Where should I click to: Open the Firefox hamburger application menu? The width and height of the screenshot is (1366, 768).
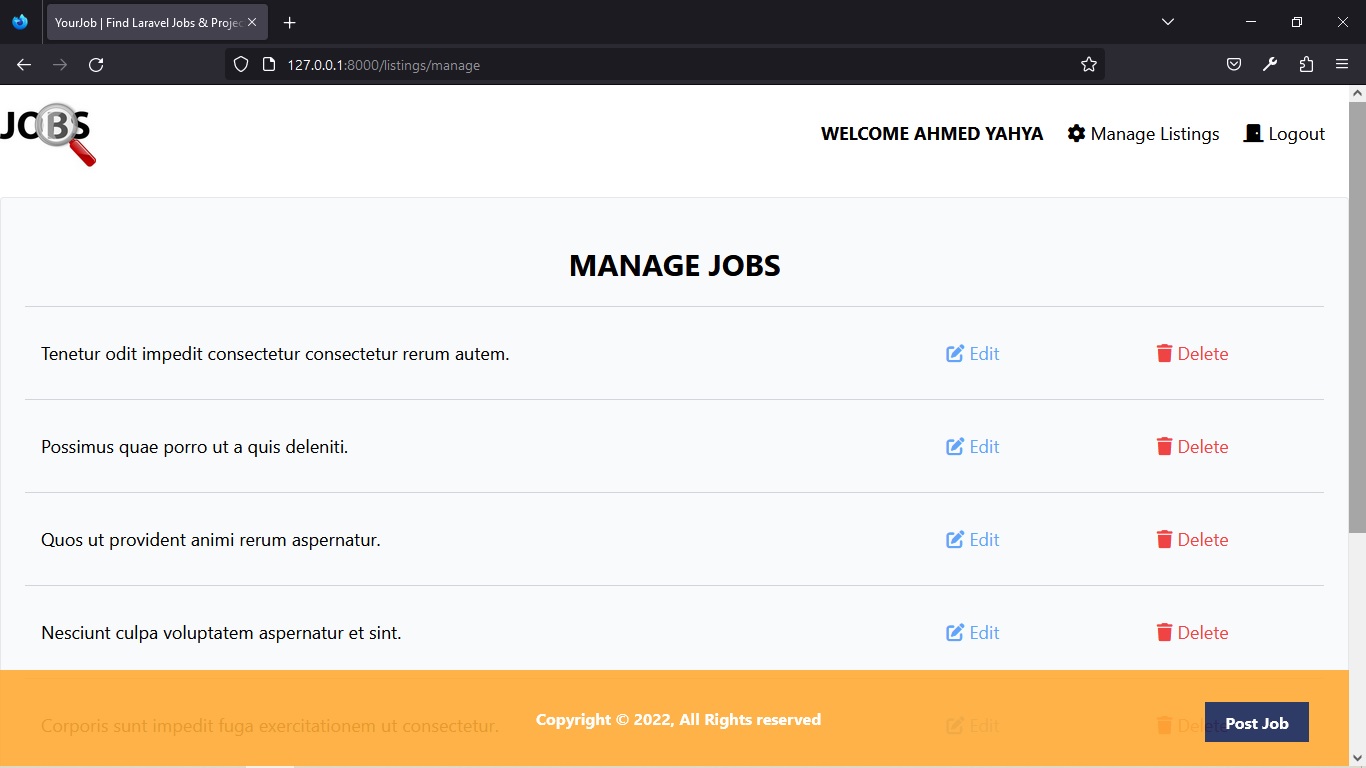[x=1342, y=65]
